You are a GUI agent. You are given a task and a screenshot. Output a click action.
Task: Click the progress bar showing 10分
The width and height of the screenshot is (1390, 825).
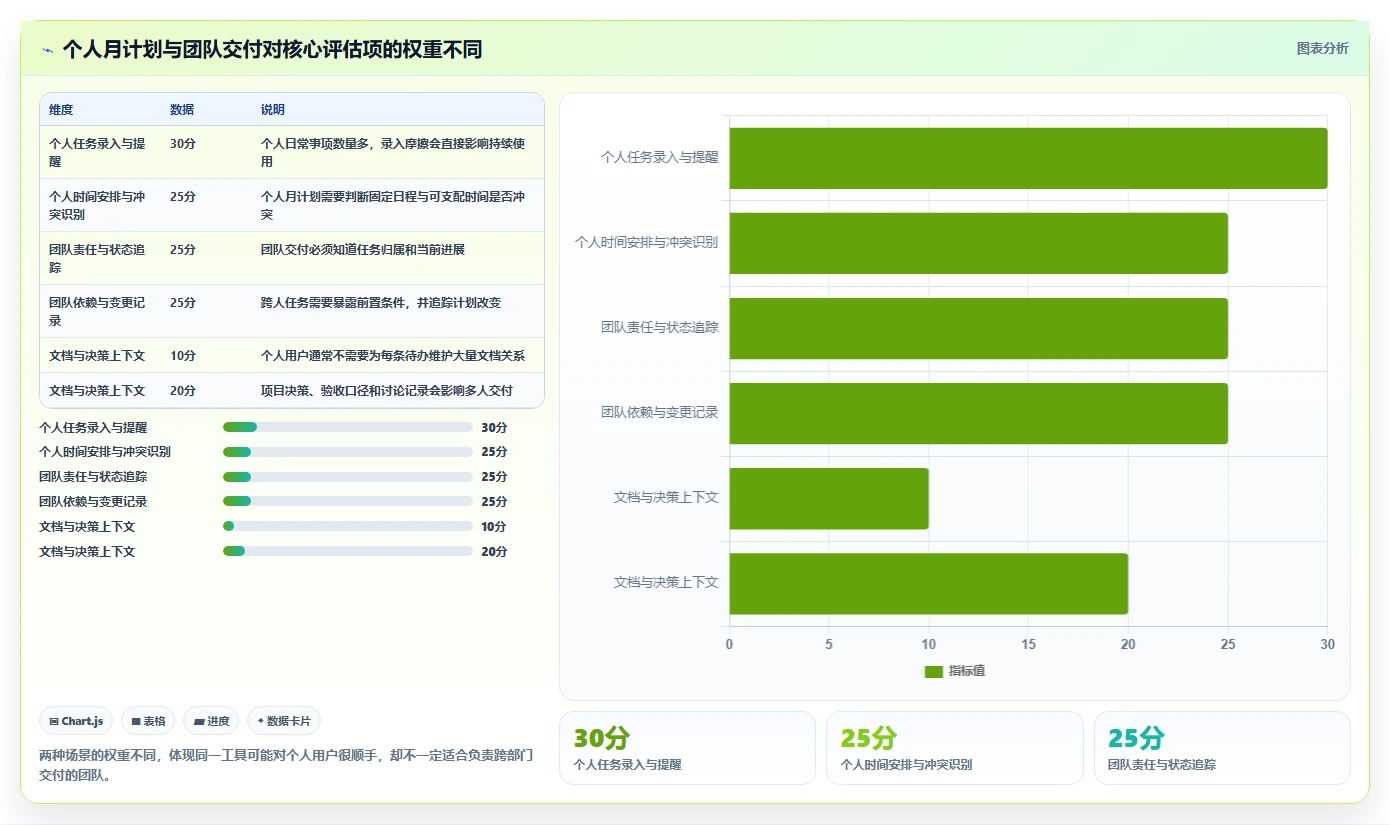(348, 526)
